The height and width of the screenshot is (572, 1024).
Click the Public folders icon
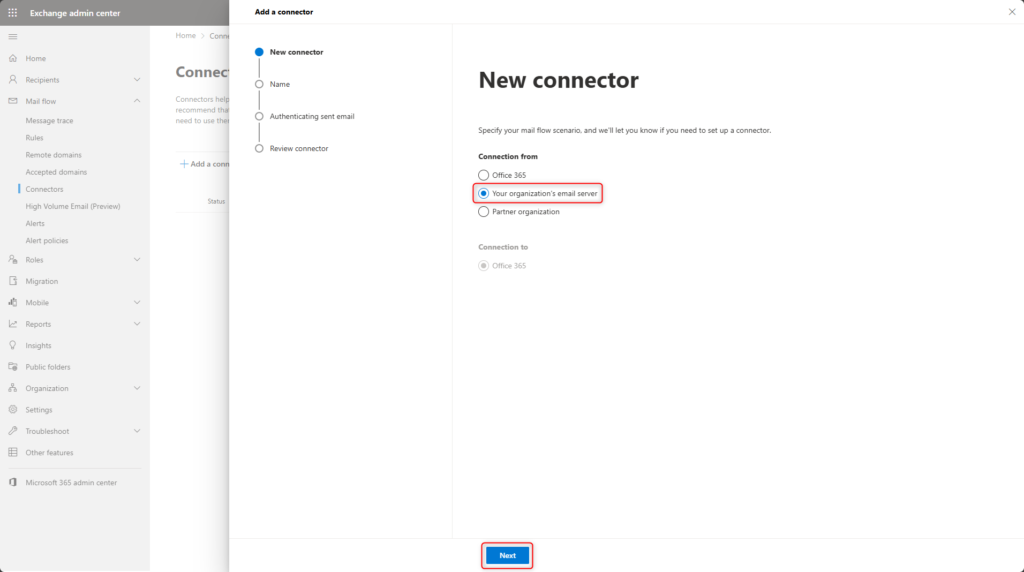[12, 367]
